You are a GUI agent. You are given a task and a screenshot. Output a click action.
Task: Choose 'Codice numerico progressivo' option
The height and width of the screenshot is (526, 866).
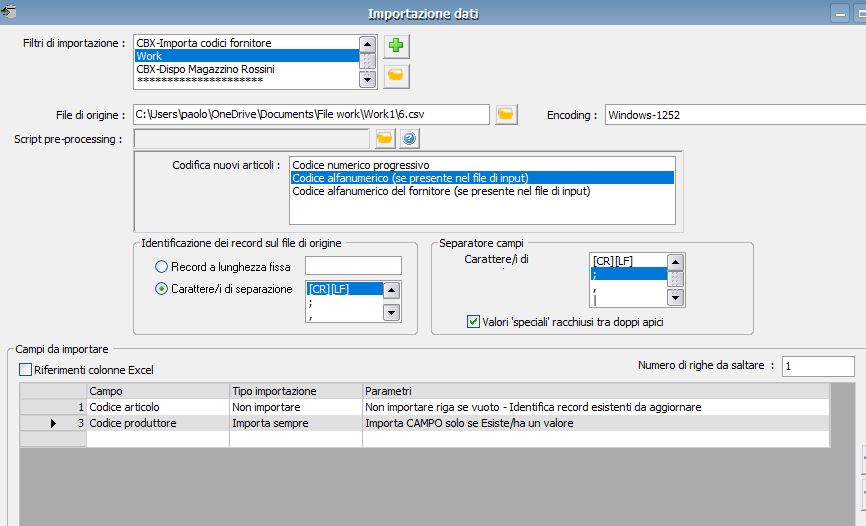pos(482,165)
